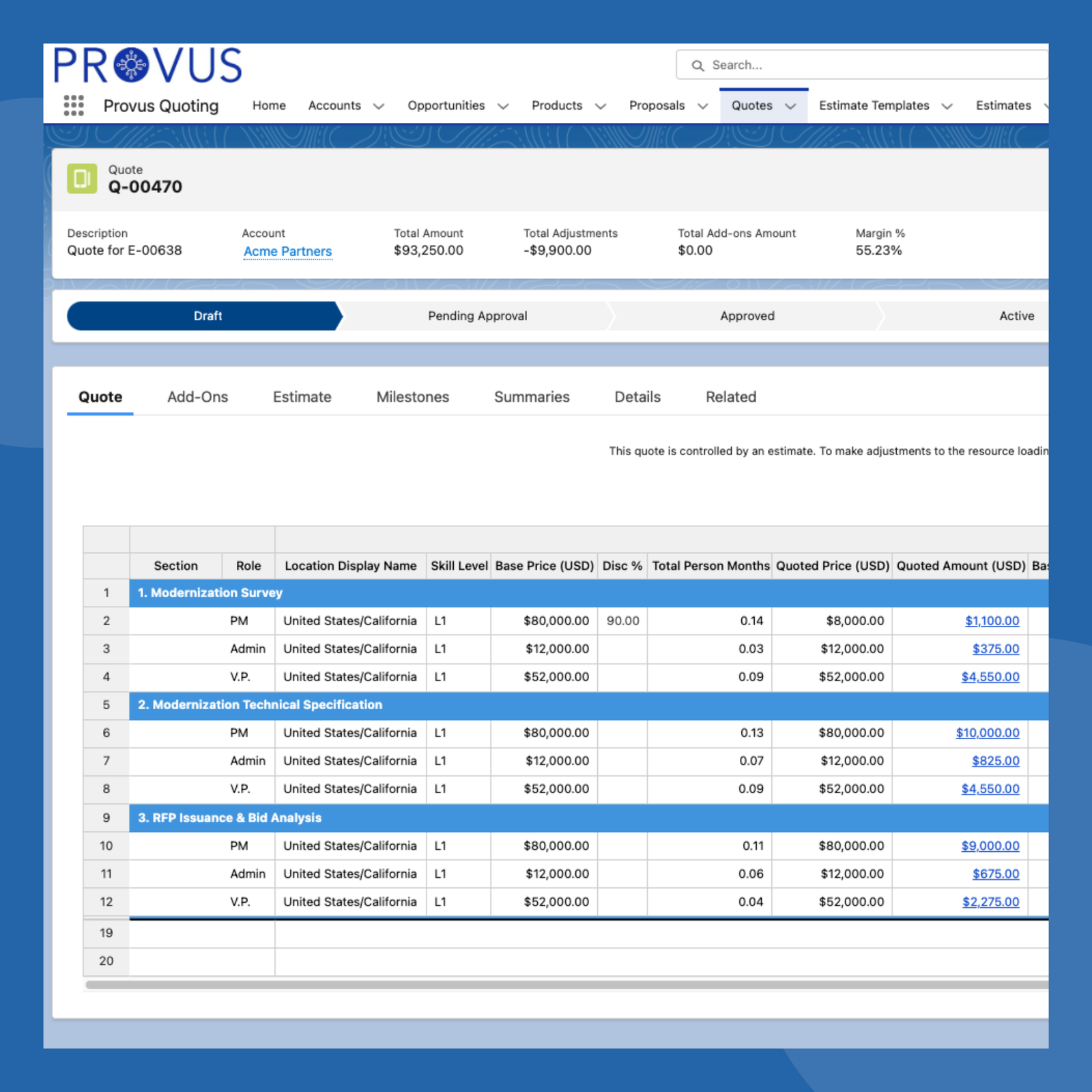The height and width of the screenshot is (1092, 1092).
Task: Open the Estimates navigation tab
Action: pyautogui.click(x=1003, y=106)
